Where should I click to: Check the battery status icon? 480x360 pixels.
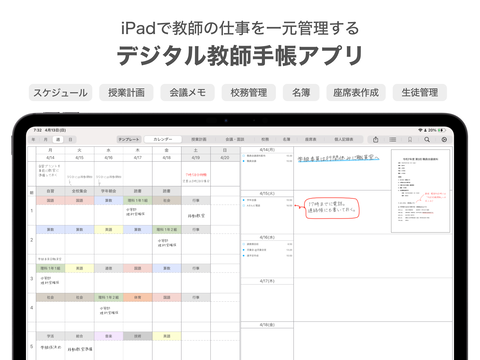pos(442,130)
